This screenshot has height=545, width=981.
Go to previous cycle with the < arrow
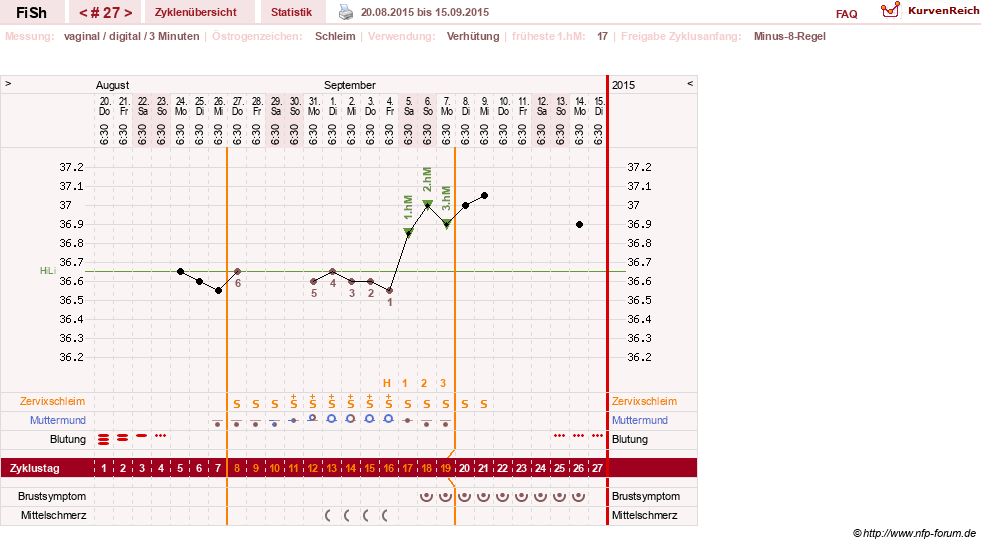(x=83, y=13)
